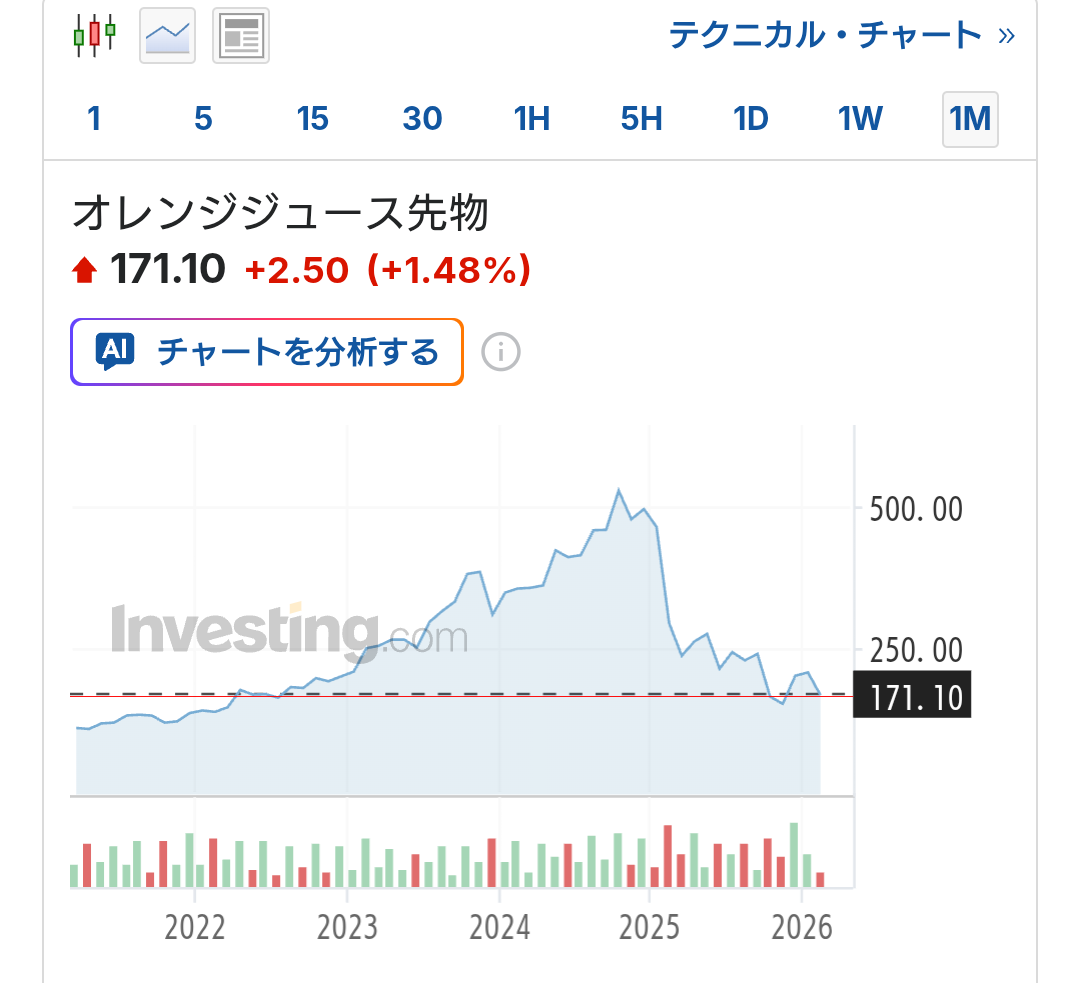This screenshot has height=983, width=1080.
Task: Switch to the 15 minute interval
Action: click(x=312, y=119)
